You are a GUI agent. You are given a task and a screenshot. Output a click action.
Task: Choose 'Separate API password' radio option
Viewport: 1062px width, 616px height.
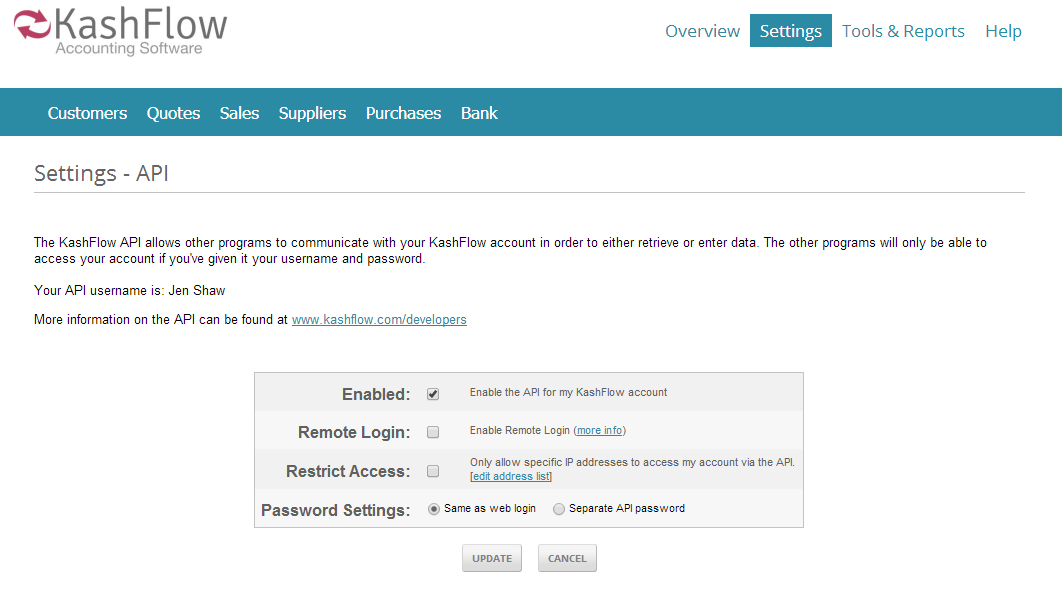pos(559,509)
